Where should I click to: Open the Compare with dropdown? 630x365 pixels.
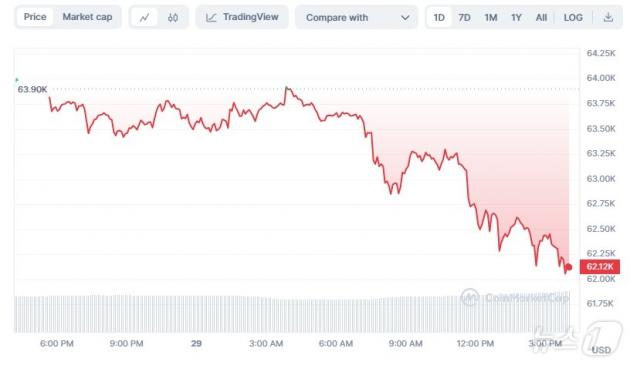(356, 17)
